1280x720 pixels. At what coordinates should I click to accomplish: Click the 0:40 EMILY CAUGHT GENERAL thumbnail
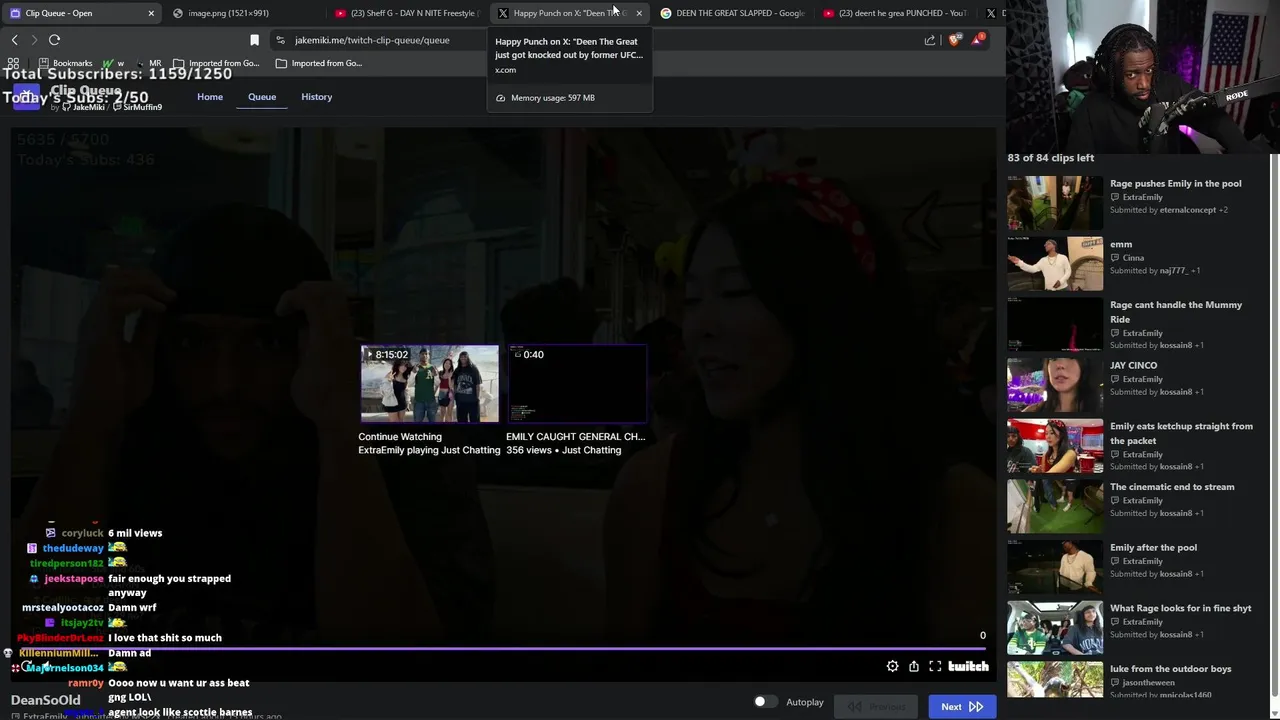(x=577, y=384)
